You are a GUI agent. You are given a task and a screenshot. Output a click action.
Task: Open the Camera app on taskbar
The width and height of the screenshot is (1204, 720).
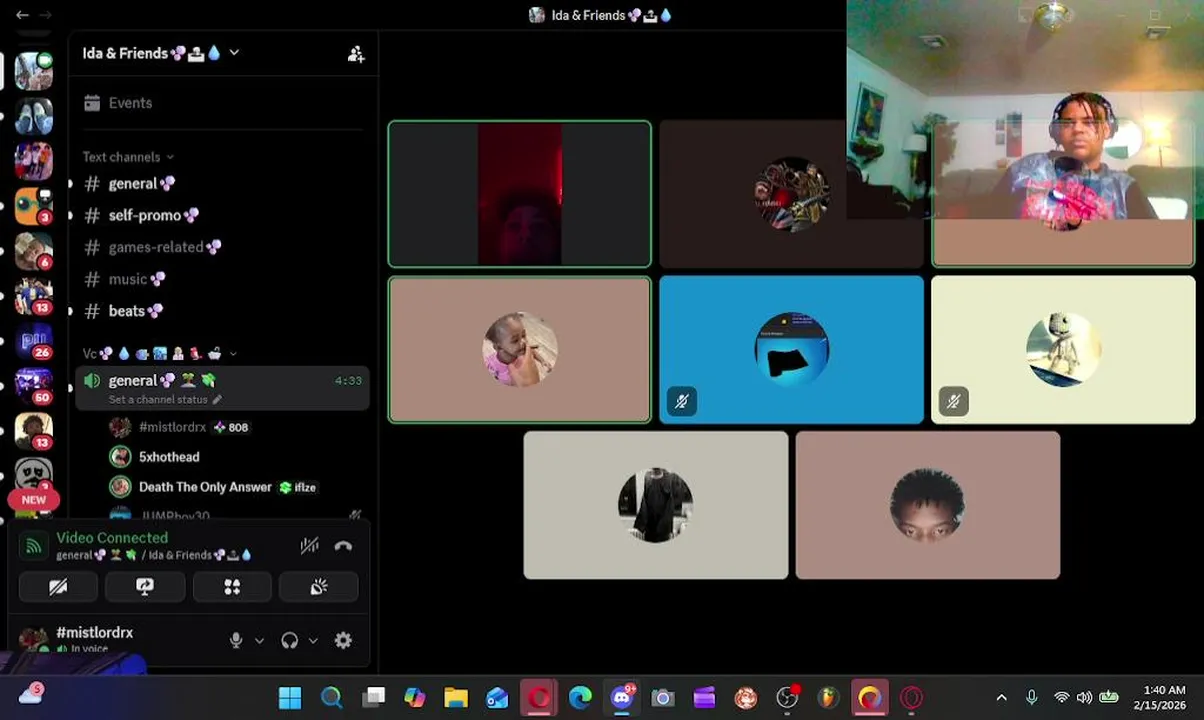pos(663,697)
